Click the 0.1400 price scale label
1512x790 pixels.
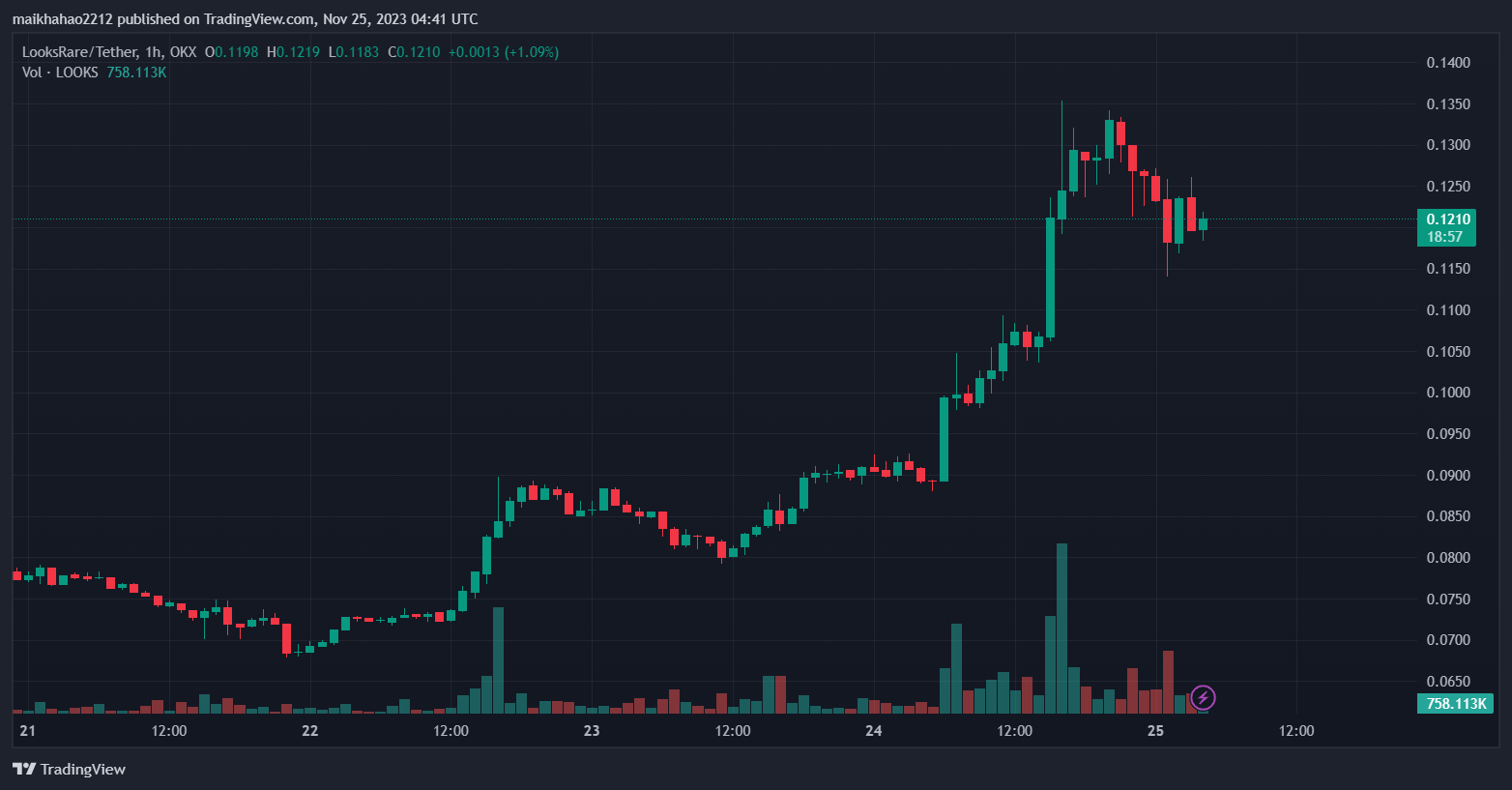pyautogui.click(x=1448, y=63)
